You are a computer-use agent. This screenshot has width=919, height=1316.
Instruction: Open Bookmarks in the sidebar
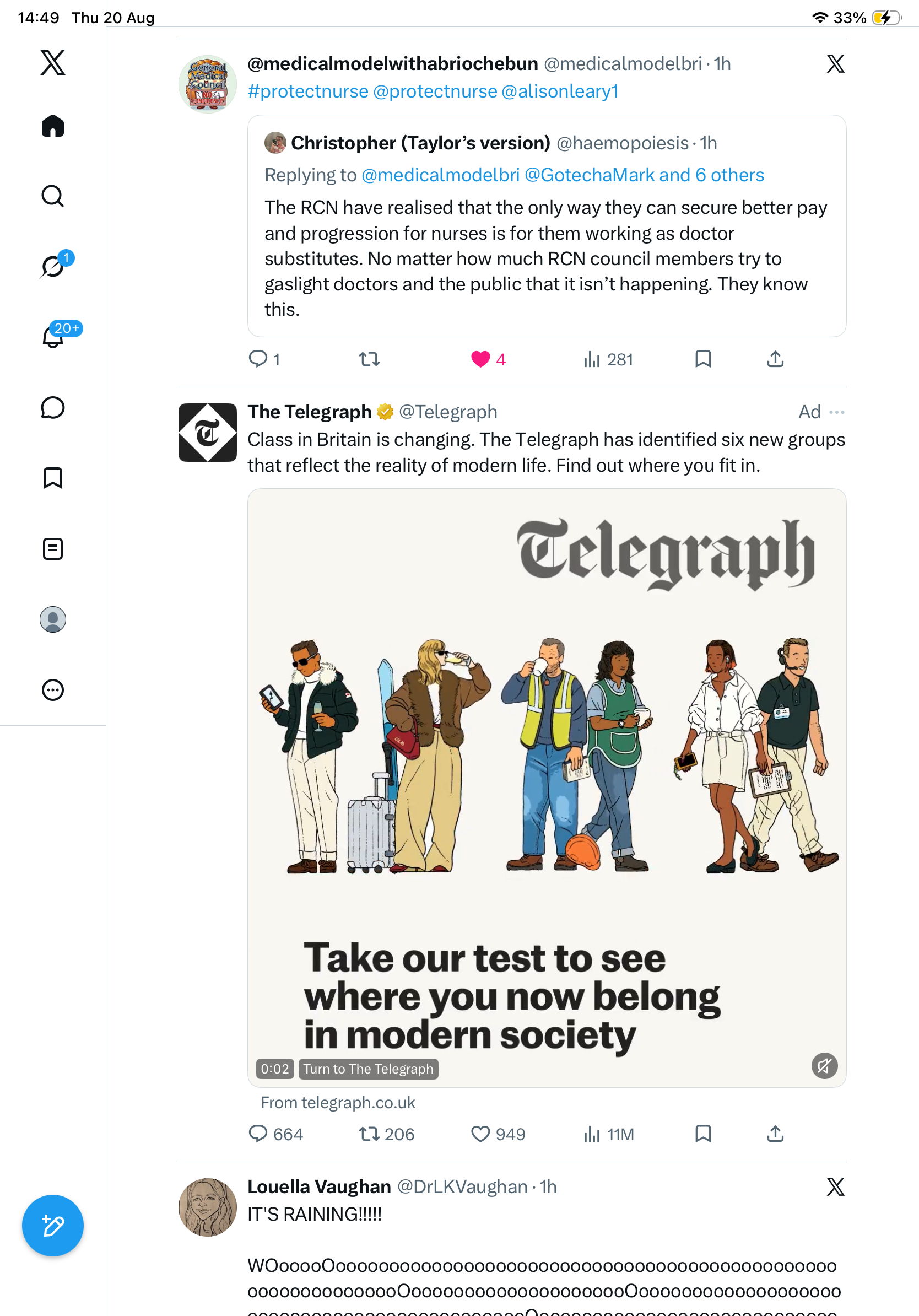pyautogui.click(x=53, y=478)
